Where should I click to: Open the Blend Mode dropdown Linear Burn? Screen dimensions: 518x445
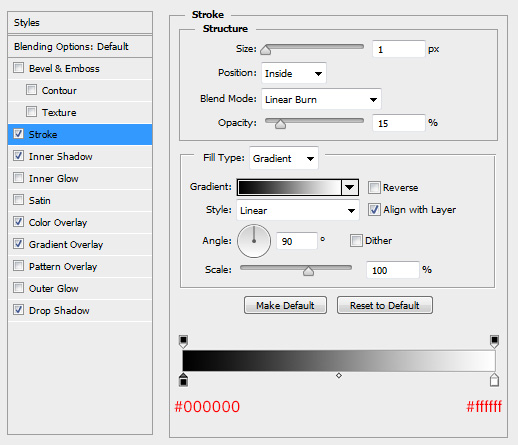click(x=321, y=99)
